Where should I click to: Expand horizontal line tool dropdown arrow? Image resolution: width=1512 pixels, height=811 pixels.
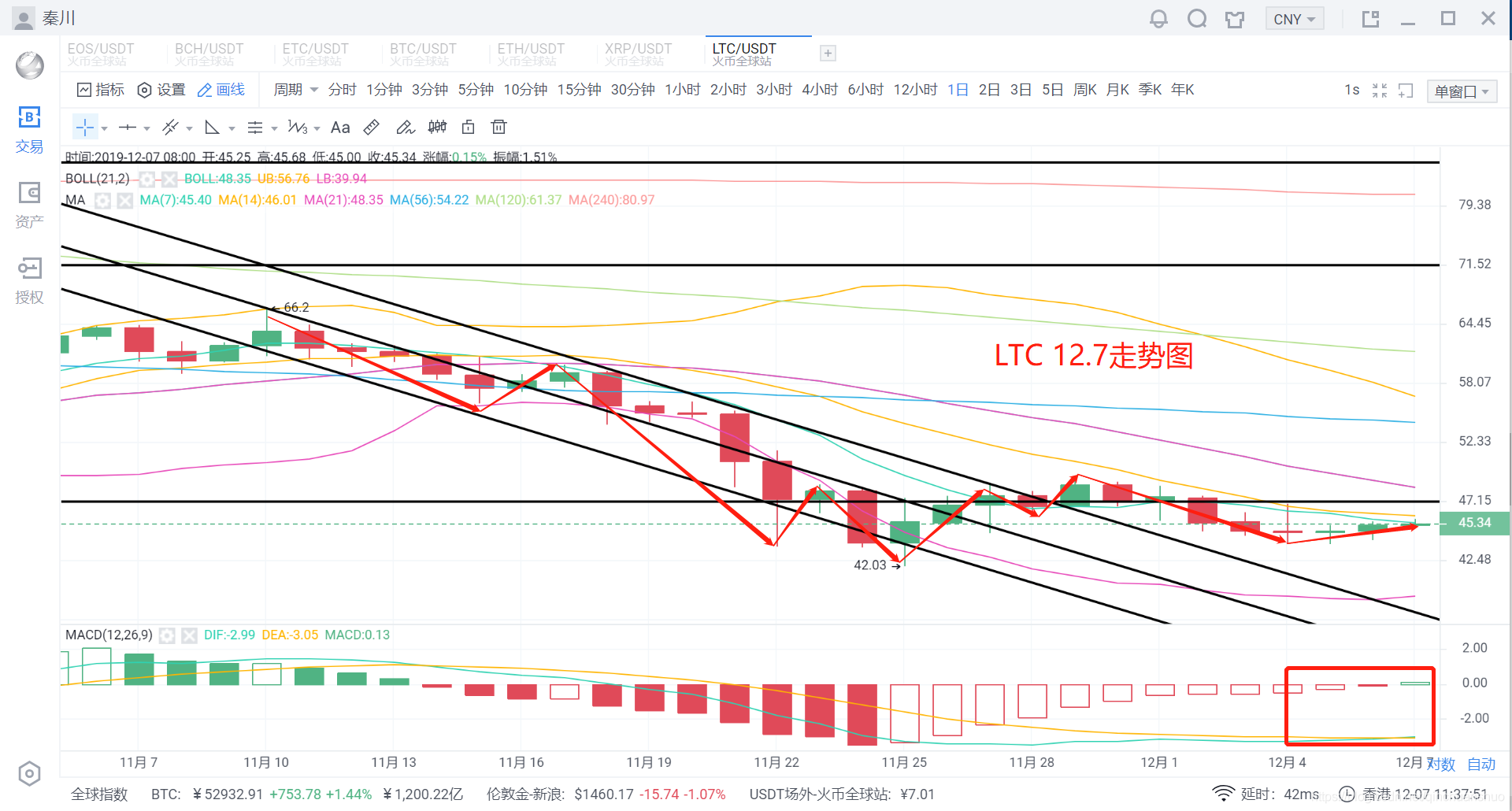click(x=146, y=128)
